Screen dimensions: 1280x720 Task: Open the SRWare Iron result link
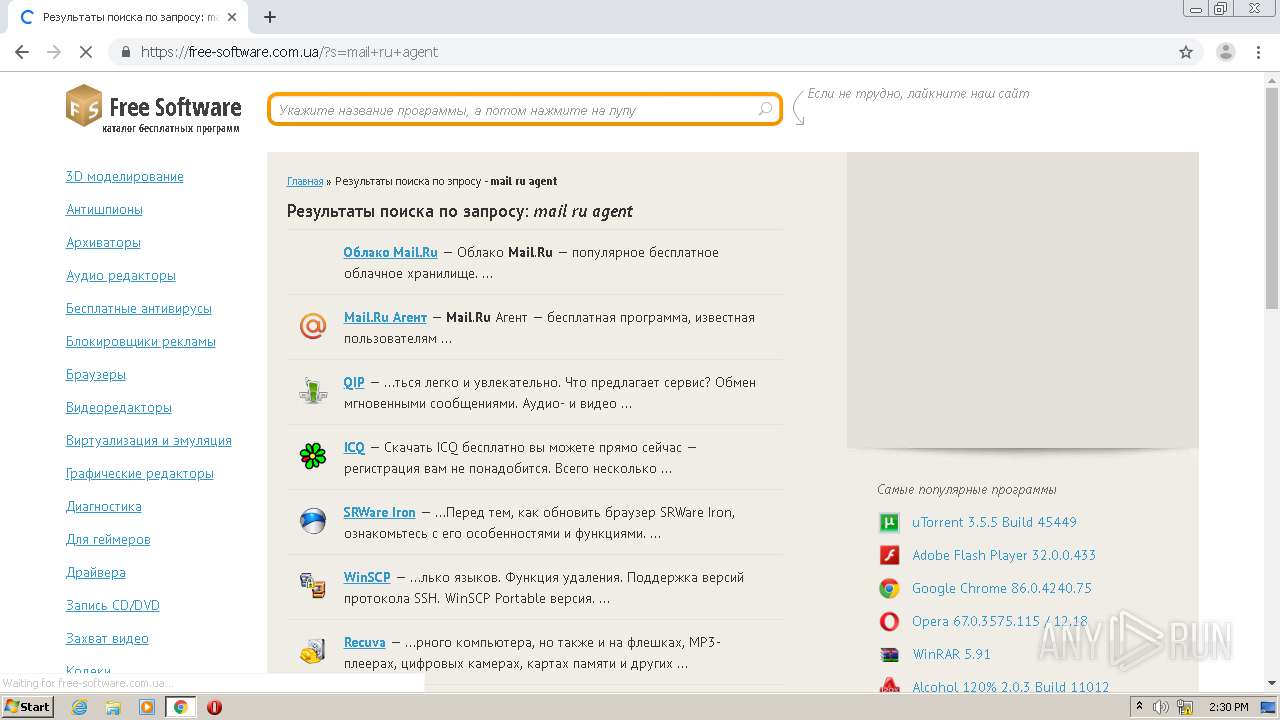coord(379,512)
